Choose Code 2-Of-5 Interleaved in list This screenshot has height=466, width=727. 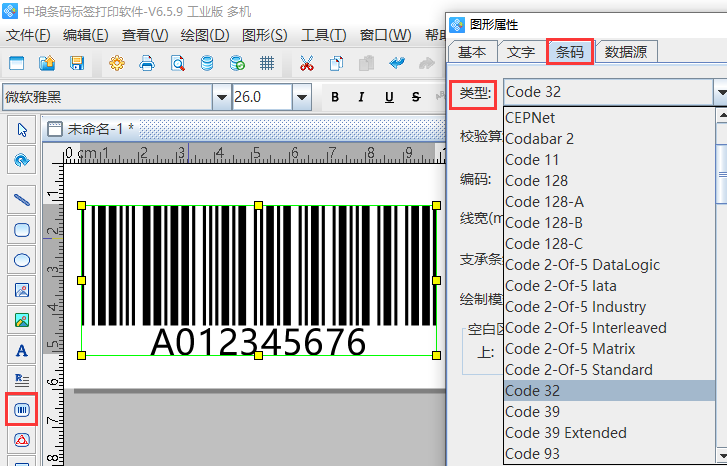click(610, 328)
